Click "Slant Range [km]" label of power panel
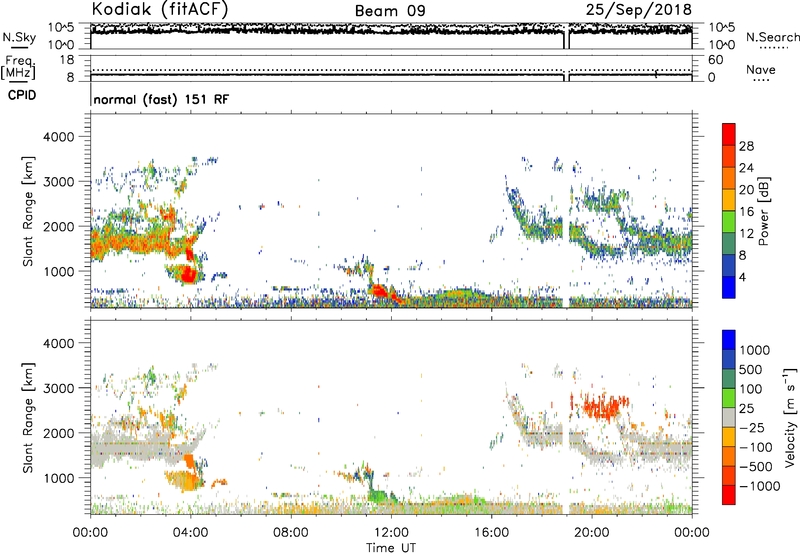 coord(28,211)
